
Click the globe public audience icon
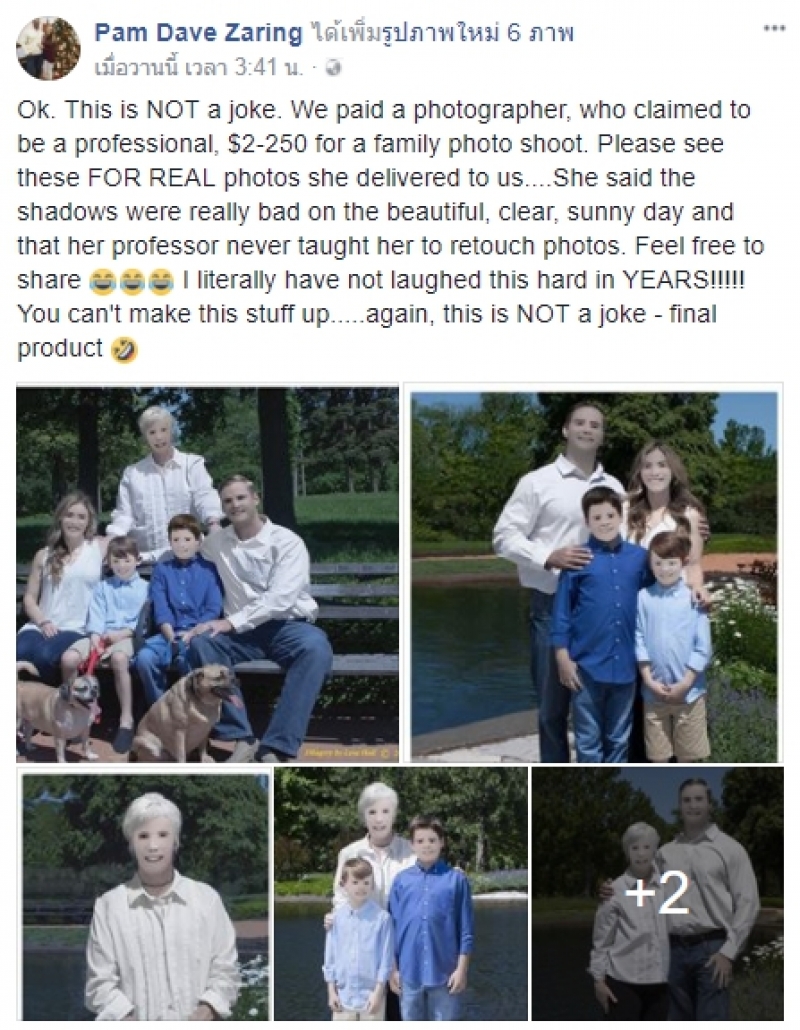click(334, 68)
